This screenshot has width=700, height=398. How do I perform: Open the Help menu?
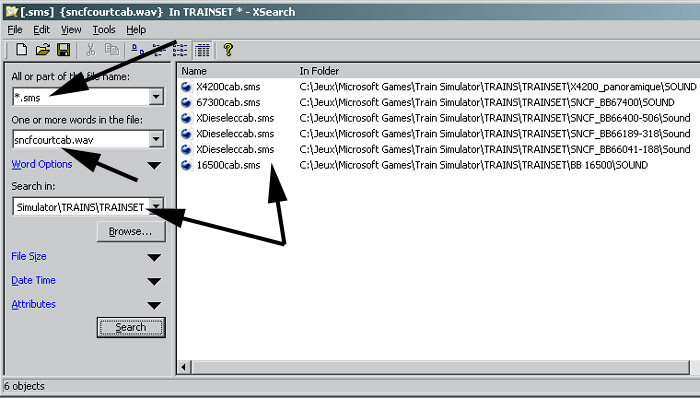point(136,30)
